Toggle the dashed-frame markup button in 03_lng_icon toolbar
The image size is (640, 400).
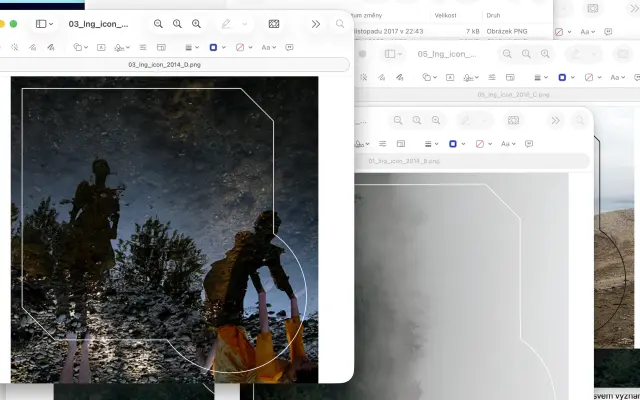pos(274,23)
